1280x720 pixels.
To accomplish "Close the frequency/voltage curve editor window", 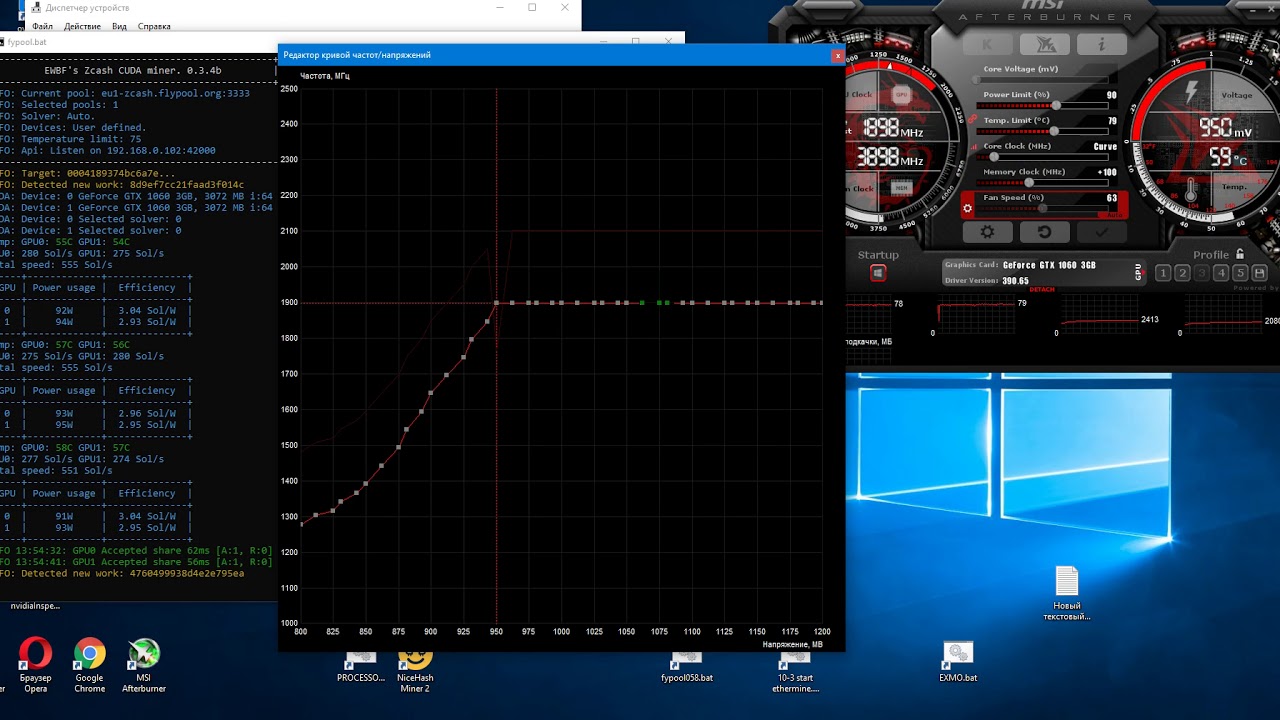I will 837,56.
